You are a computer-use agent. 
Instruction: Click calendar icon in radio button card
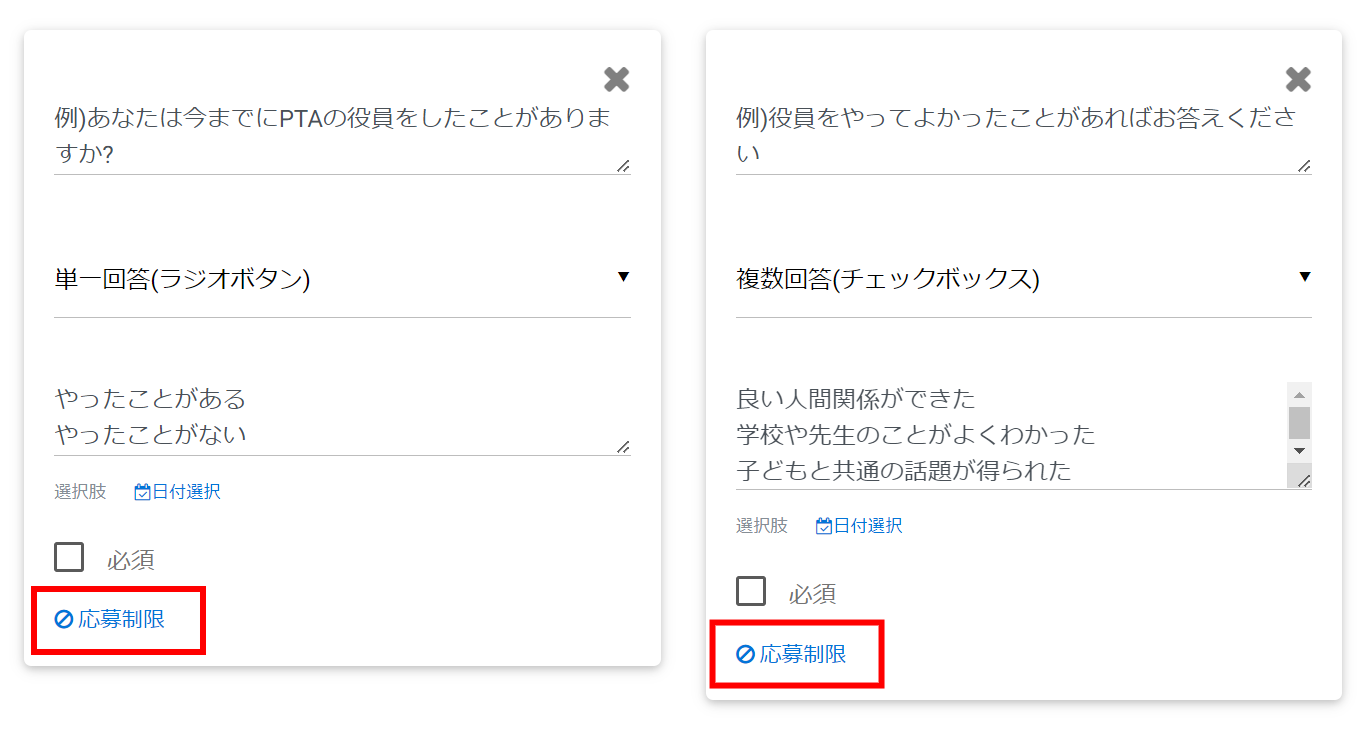pyautogui.click(x=142, y=492)
